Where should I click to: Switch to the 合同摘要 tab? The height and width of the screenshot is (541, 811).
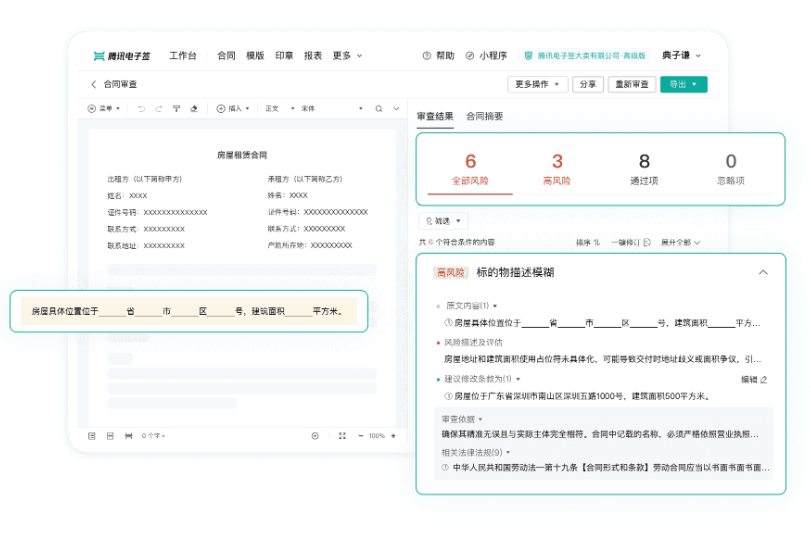coord(485,116)
